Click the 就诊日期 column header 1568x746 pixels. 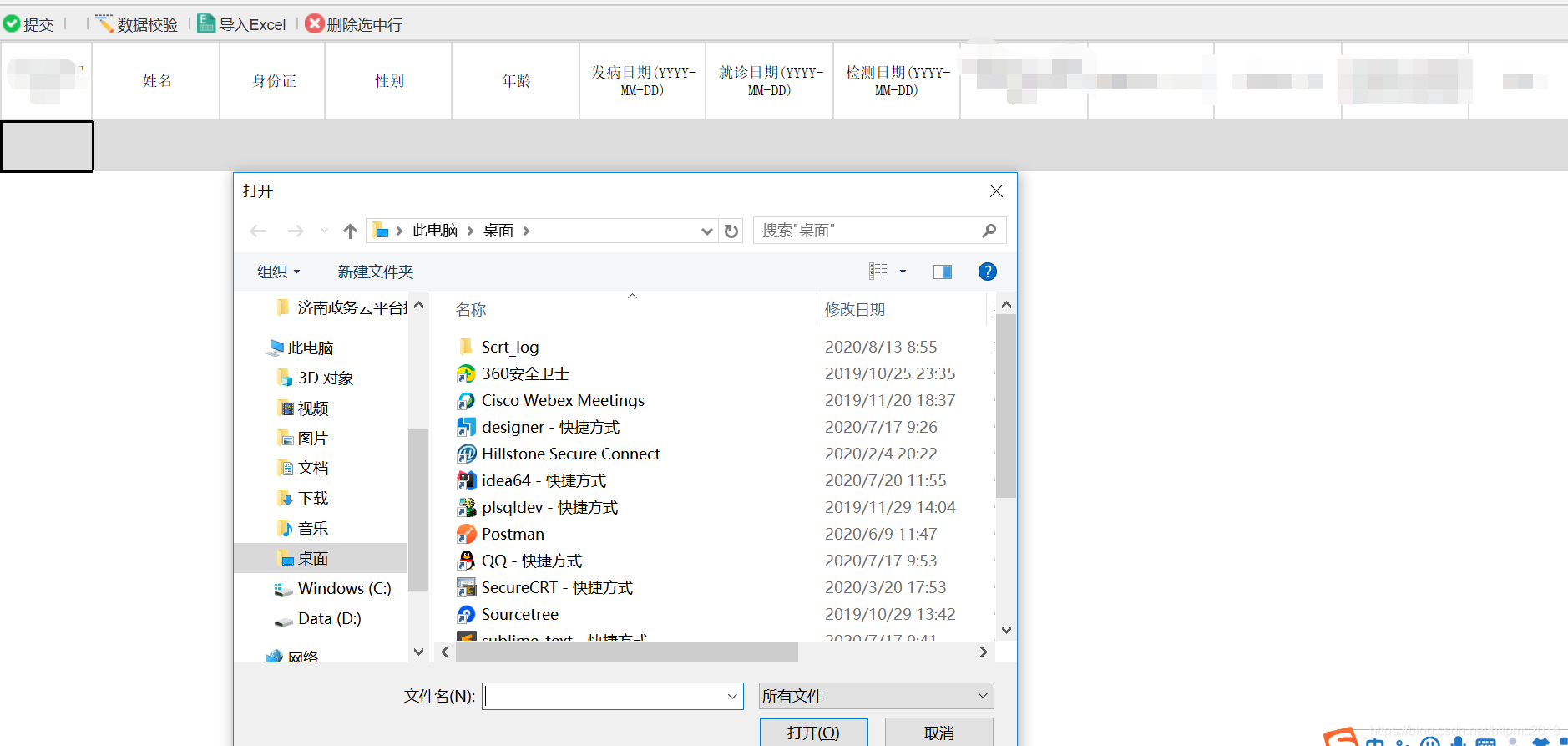tap(770, 80)
